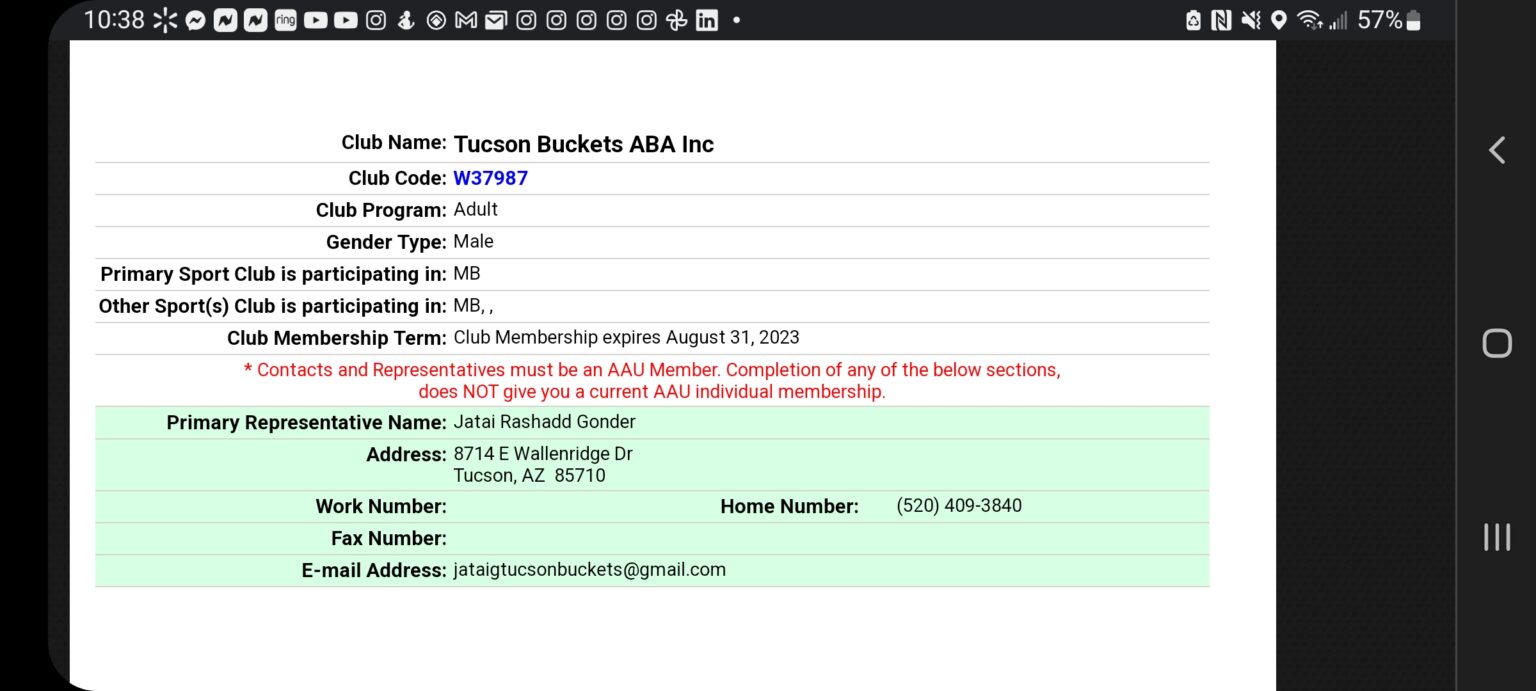Tap the Primary Representative Name label
This screenshot has width=1536, height=691.
[307, 423]
